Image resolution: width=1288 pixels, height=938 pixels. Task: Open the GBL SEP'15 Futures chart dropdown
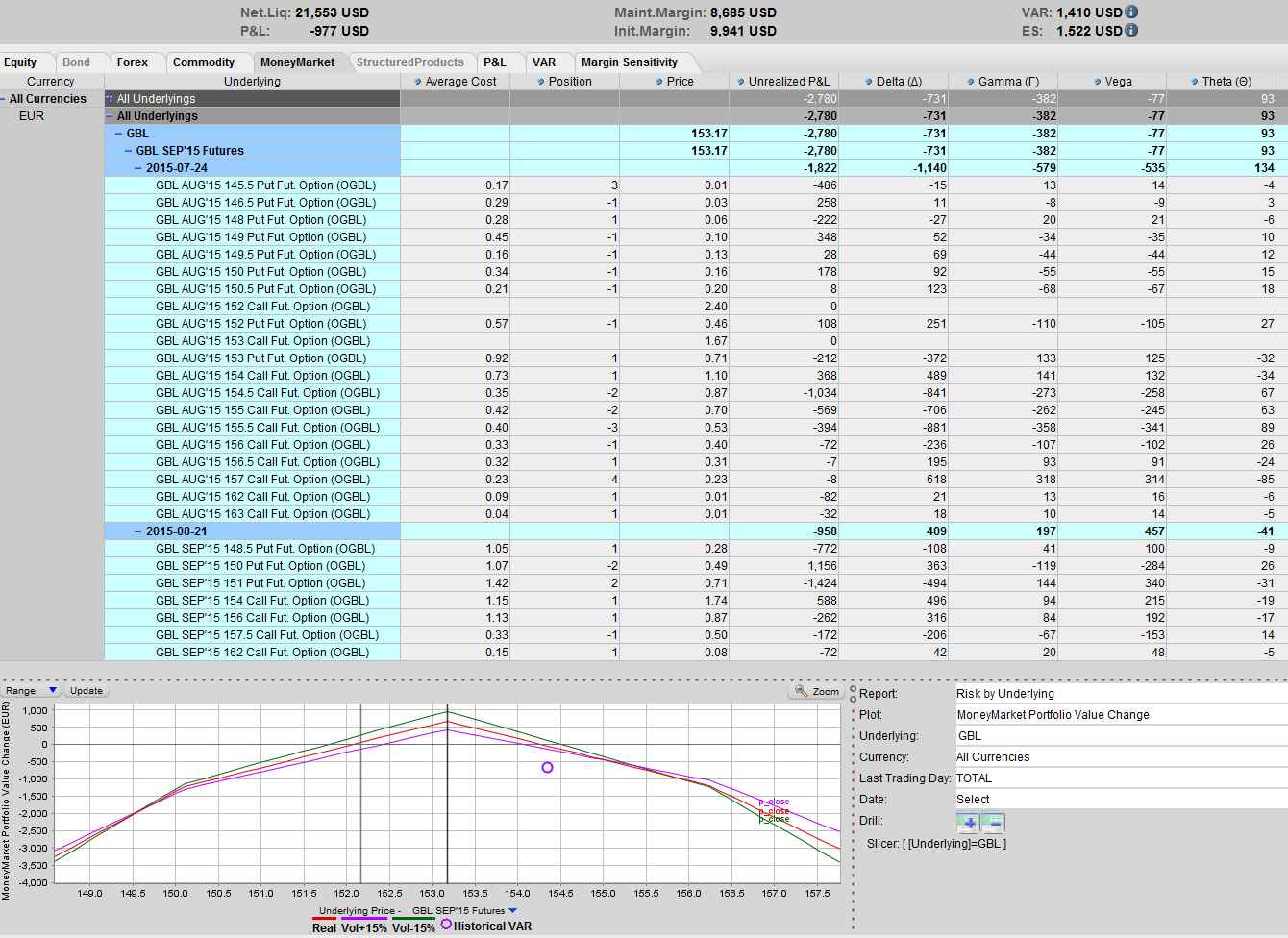[512, 911]
